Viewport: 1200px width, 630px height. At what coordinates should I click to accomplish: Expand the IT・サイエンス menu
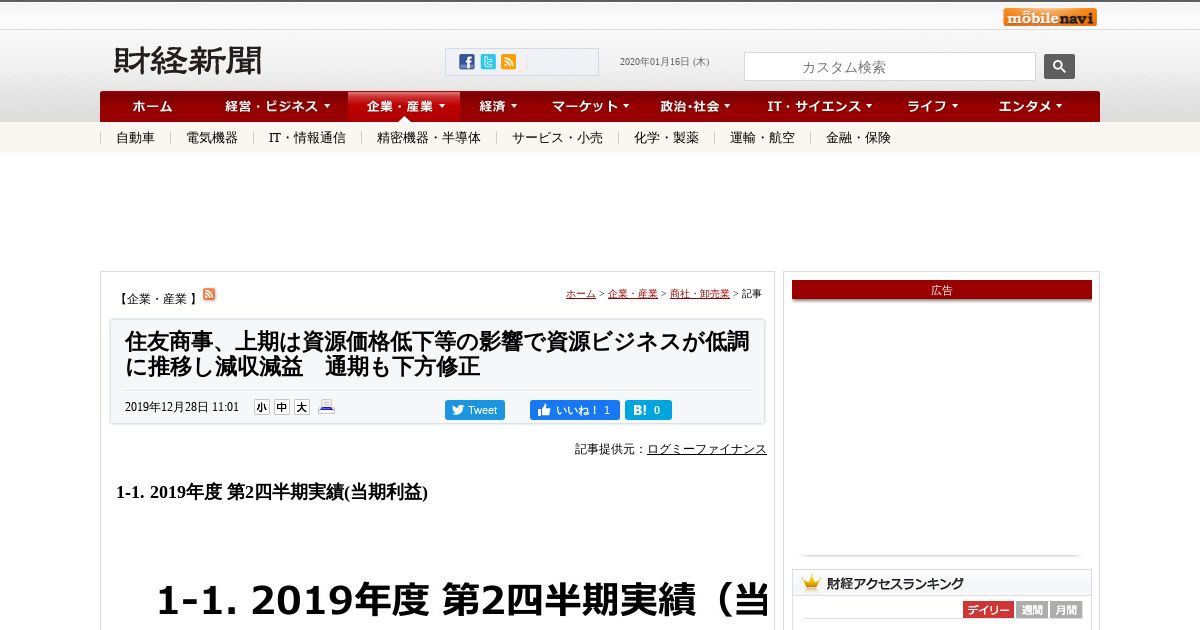[819, 106]
